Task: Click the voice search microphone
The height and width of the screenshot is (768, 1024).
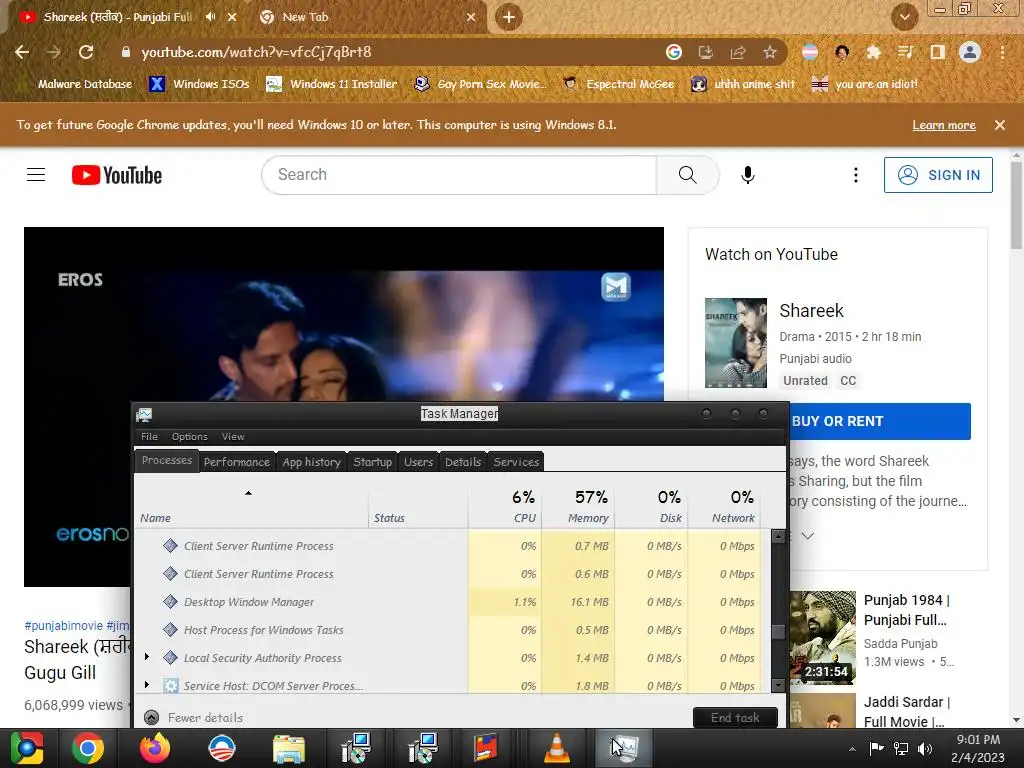Action: tap(748, 174)
